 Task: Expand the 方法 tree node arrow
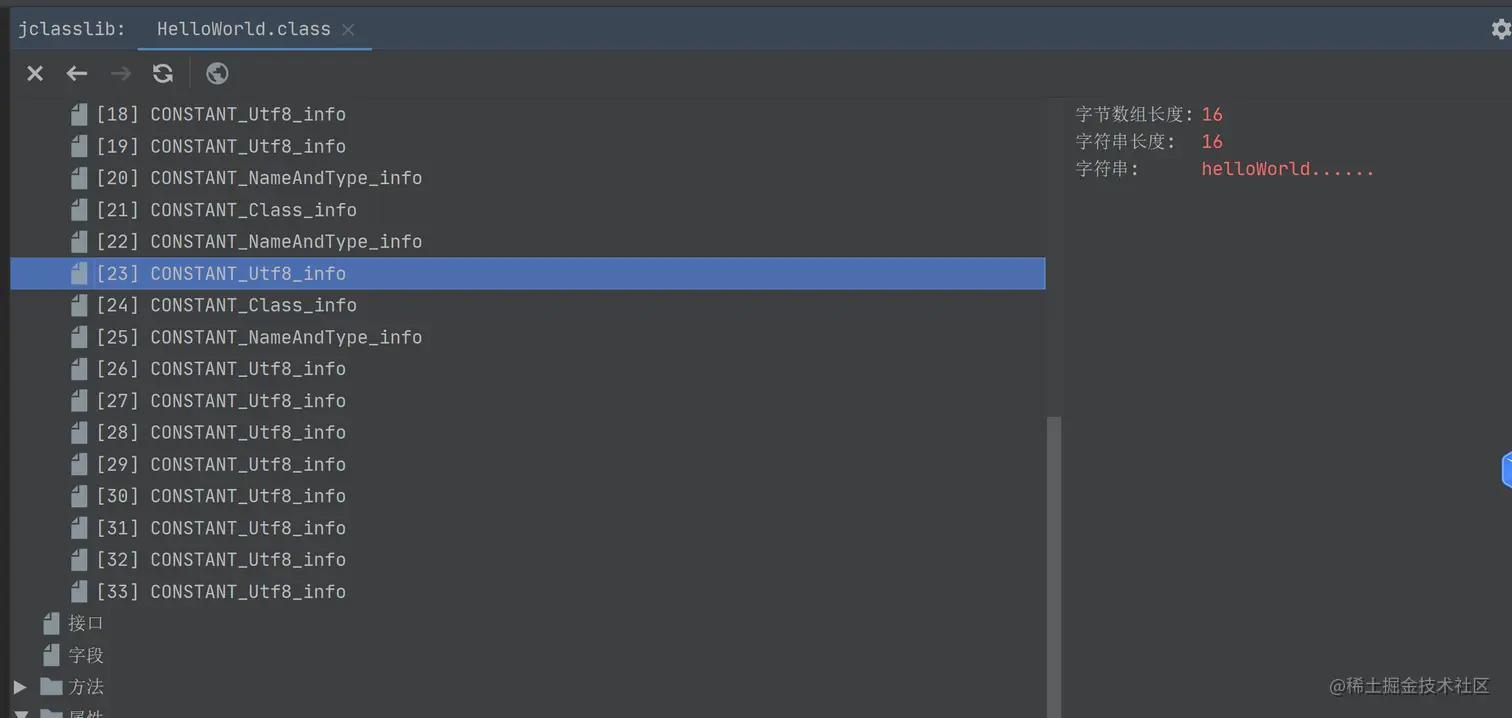coord(20,687)
